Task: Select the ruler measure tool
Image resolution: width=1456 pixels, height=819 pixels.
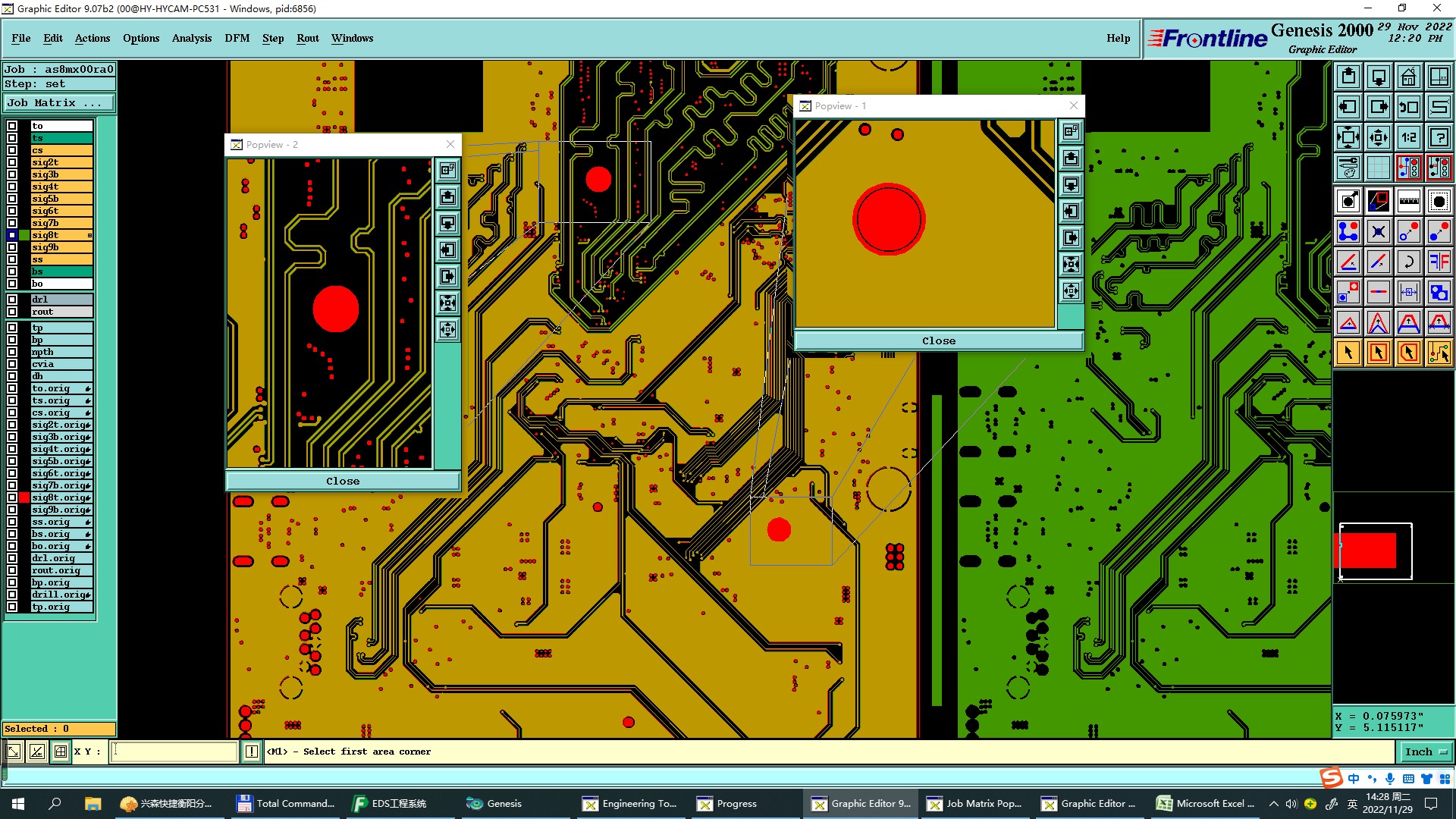Action: 1408,201
